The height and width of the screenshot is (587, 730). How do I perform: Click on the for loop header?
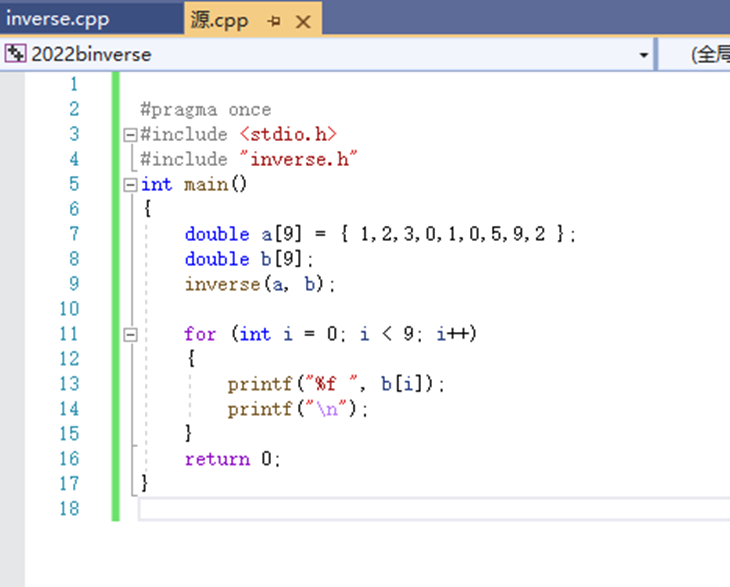click(x=330, y=334)
